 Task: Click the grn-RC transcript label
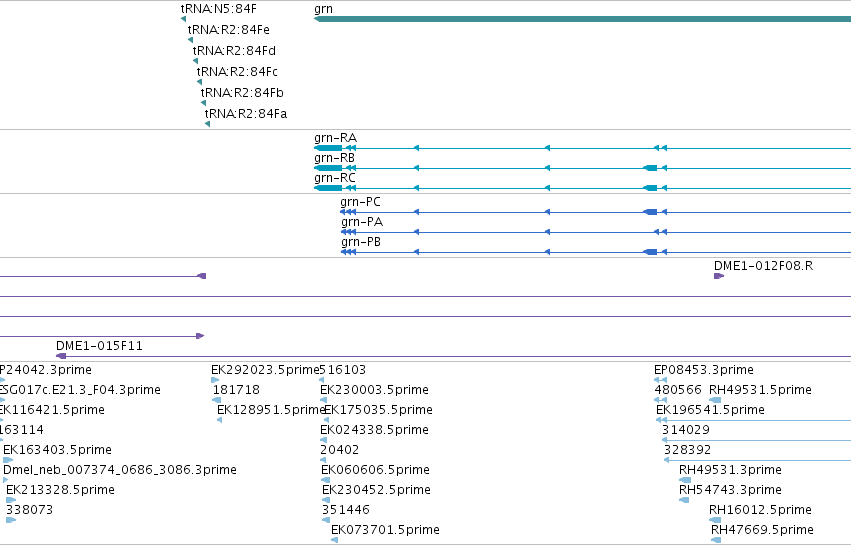coord(335,178)
